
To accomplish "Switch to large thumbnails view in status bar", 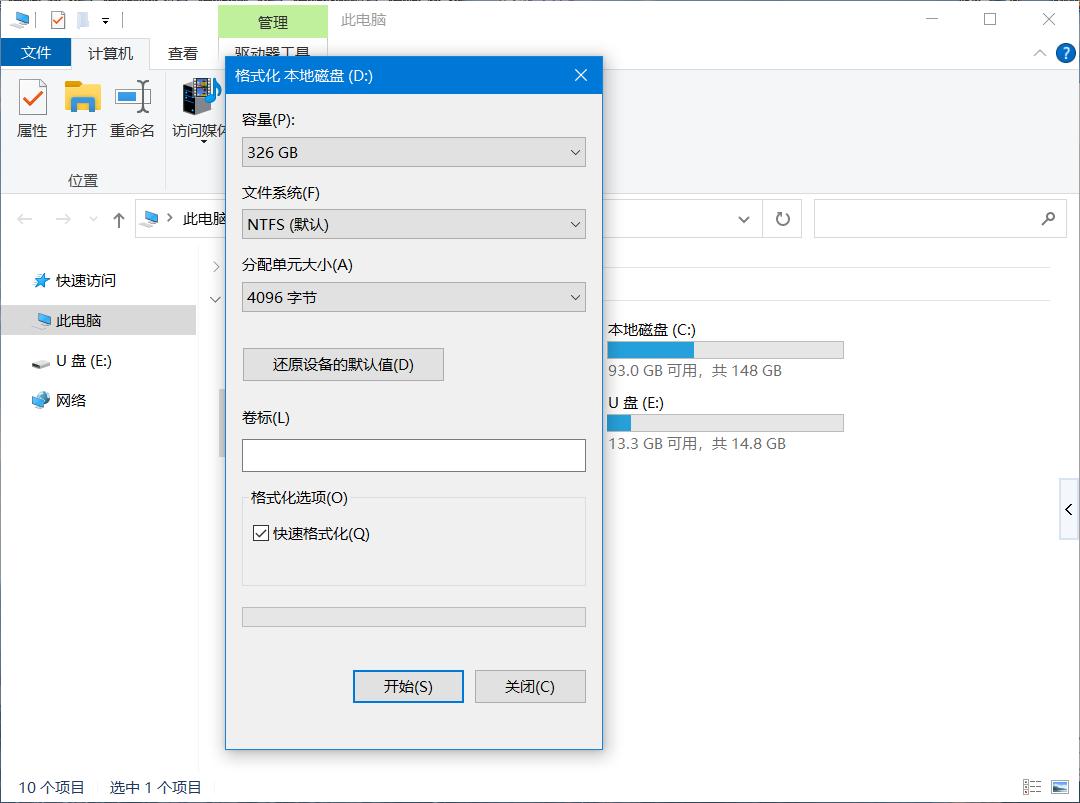I will coord(1060,787).
